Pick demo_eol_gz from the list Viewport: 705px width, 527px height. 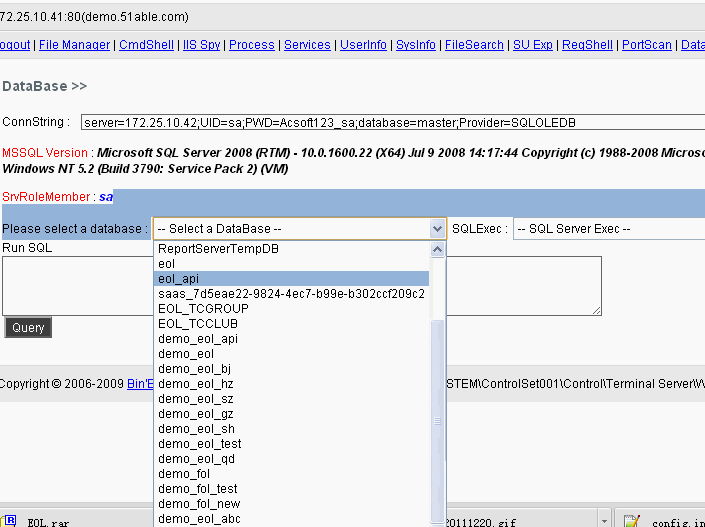tap(291, 414)
